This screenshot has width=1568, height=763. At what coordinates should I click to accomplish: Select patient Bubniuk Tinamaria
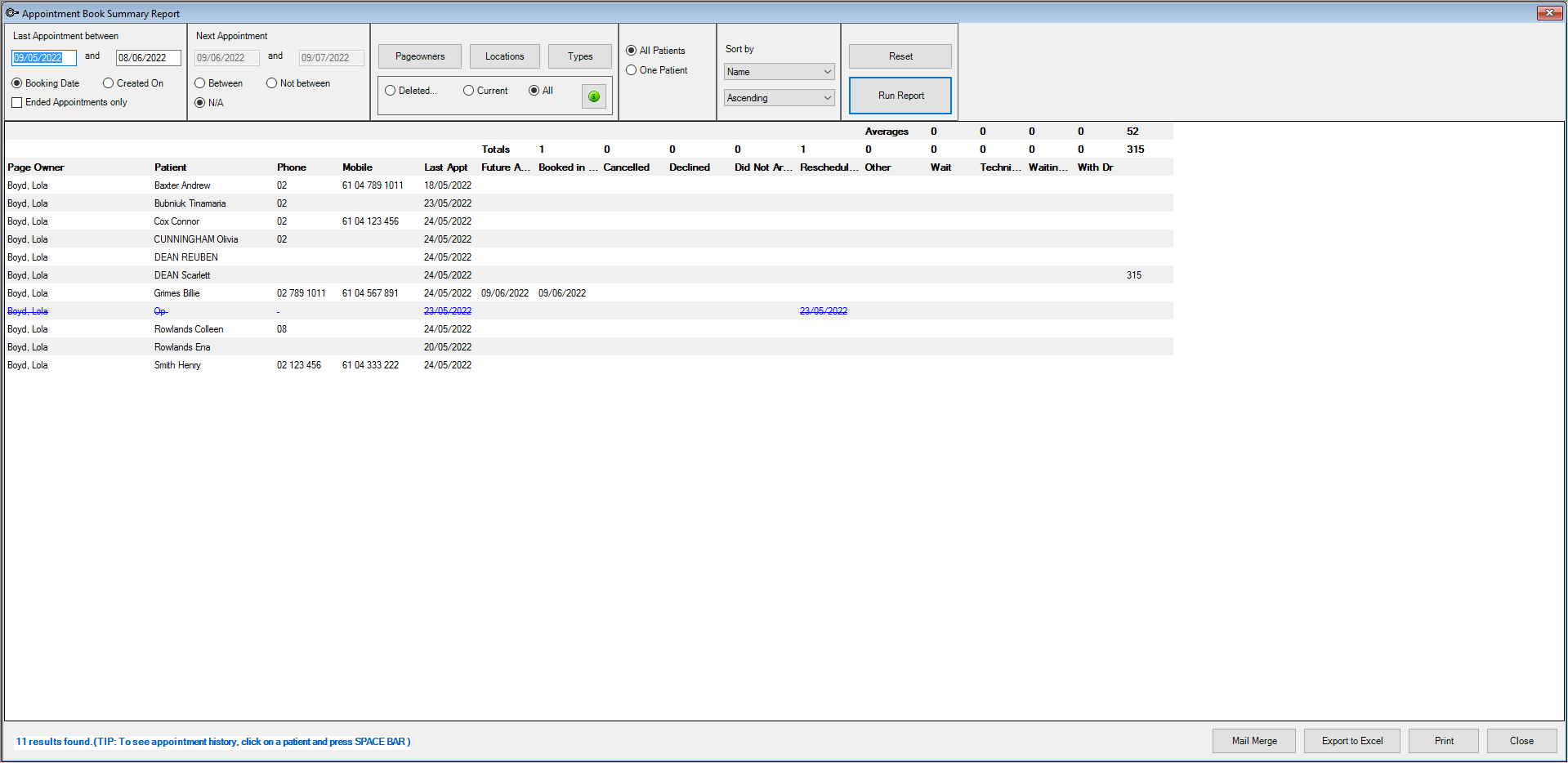(589, 203)
